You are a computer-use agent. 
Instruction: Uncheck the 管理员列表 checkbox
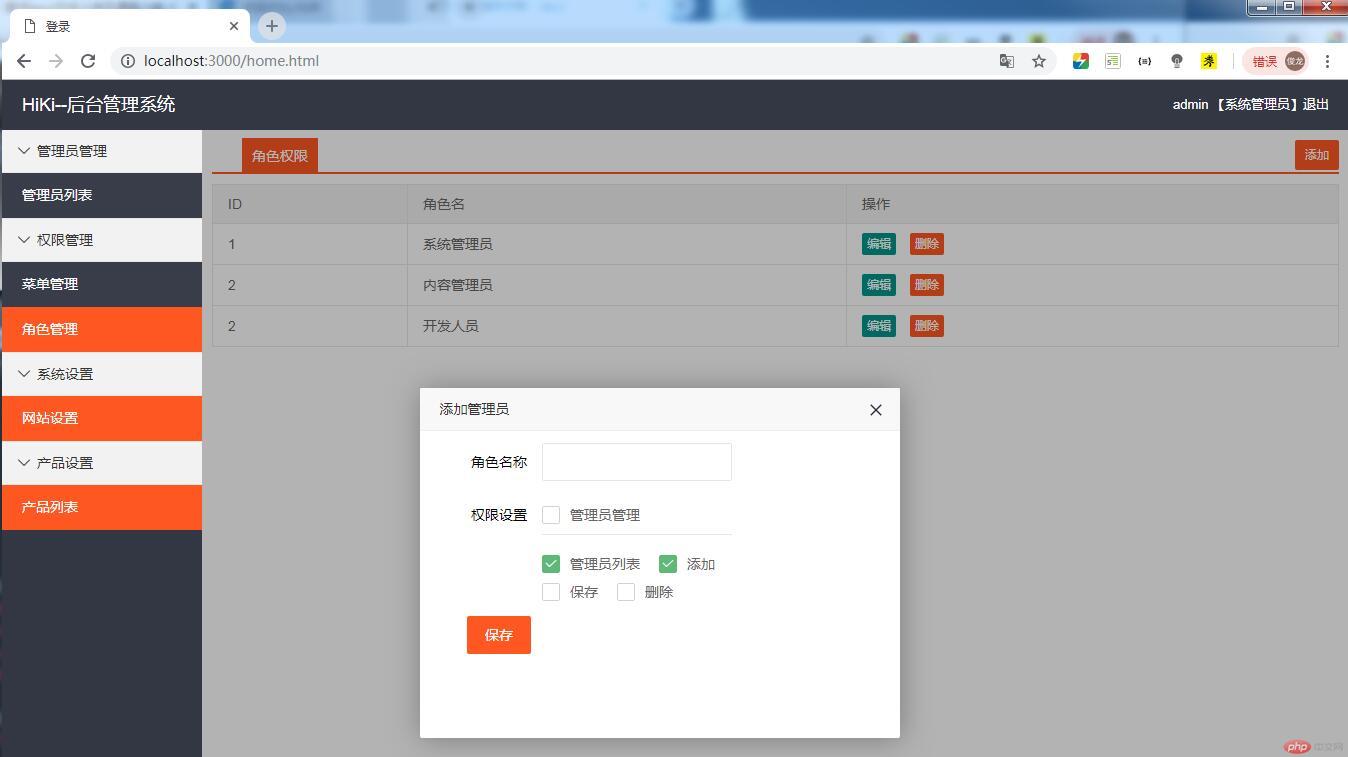(551, 564)
